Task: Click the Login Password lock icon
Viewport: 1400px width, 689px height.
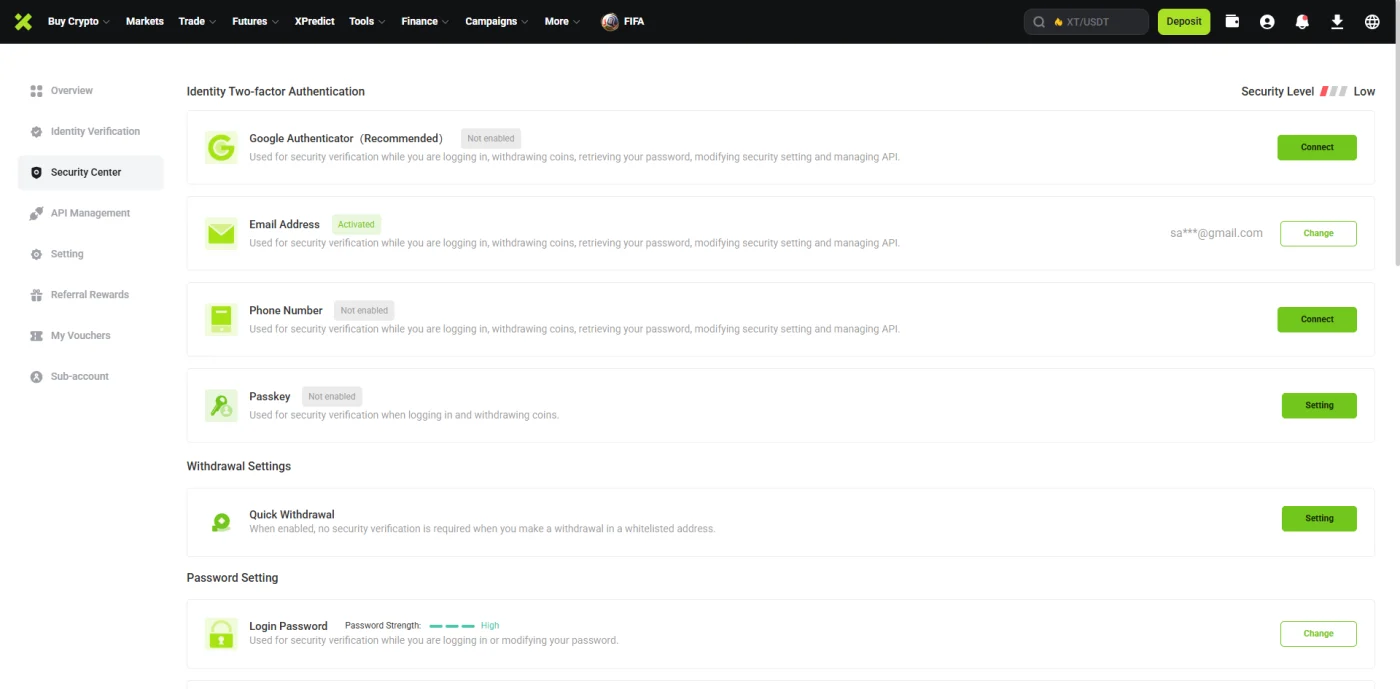Action: pos(221,634)
